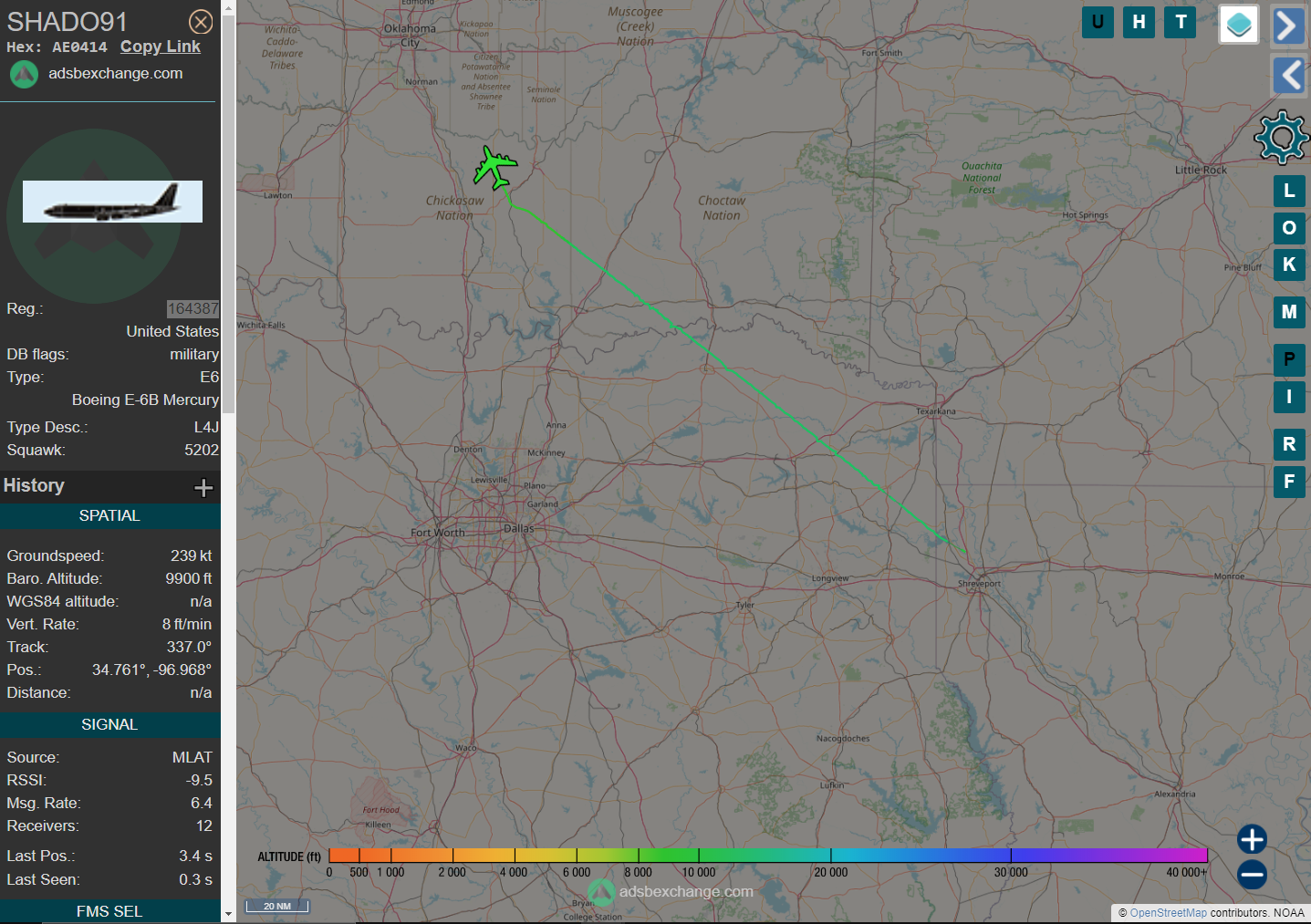Click the Groundspeed value 239 kt
Screen dimensions: 1311x924
pyautogui.click(x=192, y=556)
